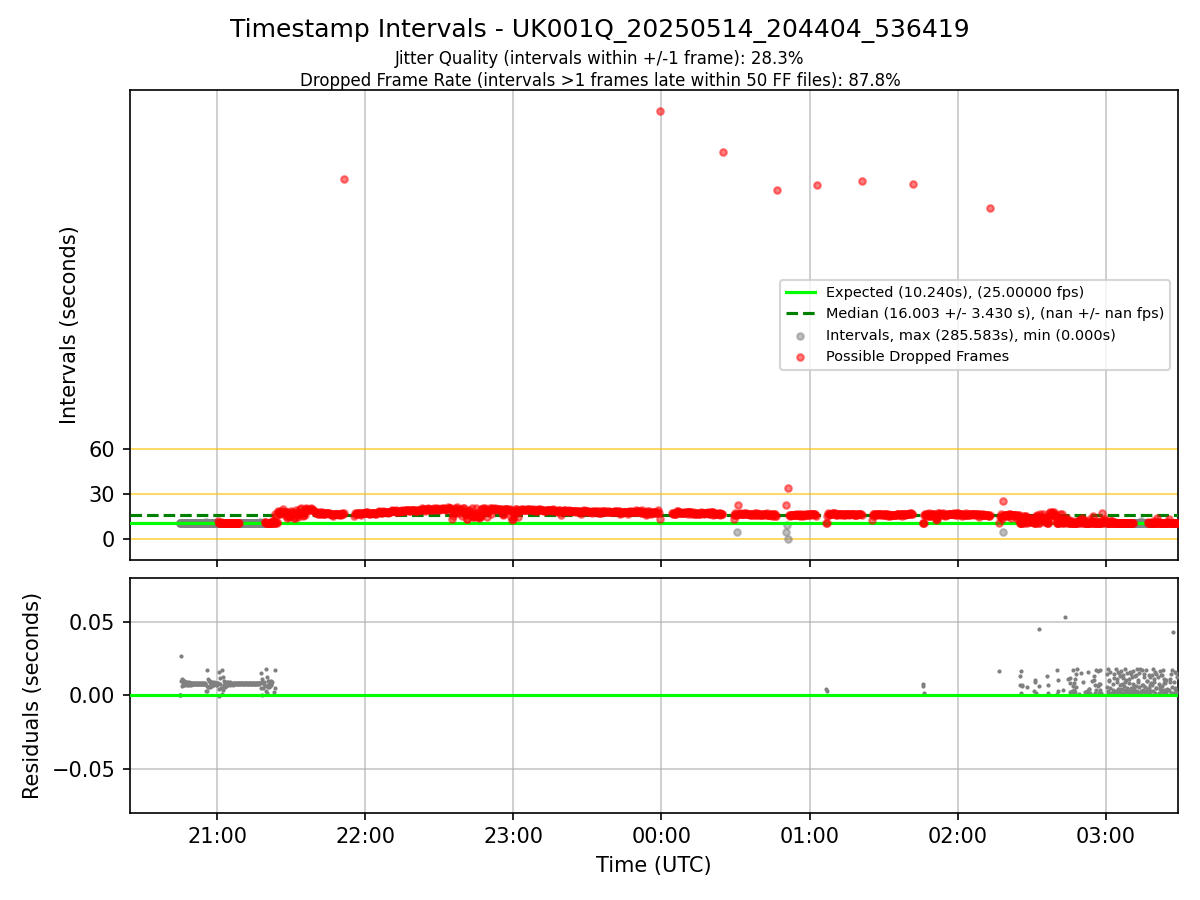The width and height of the screenshot is (1200, 900).
Task: Click the 60 tick on the intervals axis
Action: (103, 449)
